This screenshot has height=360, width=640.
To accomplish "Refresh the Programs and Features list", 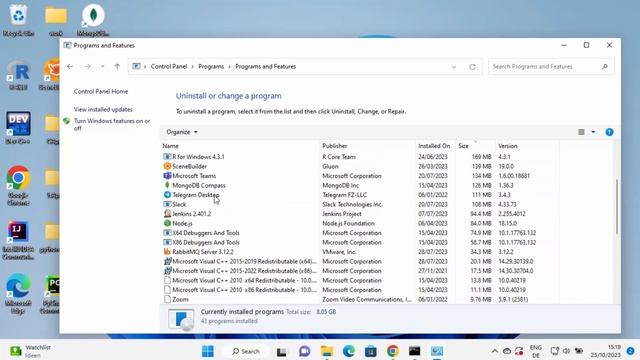I will pos(472,67).
